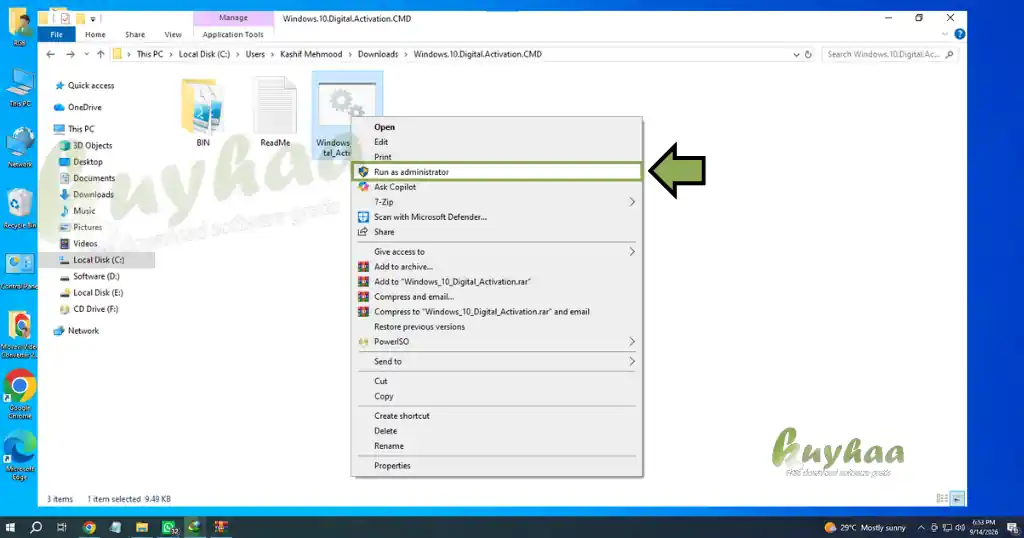Image resolution: width=1024 pixels, height=538 pixels.
Task: Go forward with the Forward arrow
Action: point(70,54)
